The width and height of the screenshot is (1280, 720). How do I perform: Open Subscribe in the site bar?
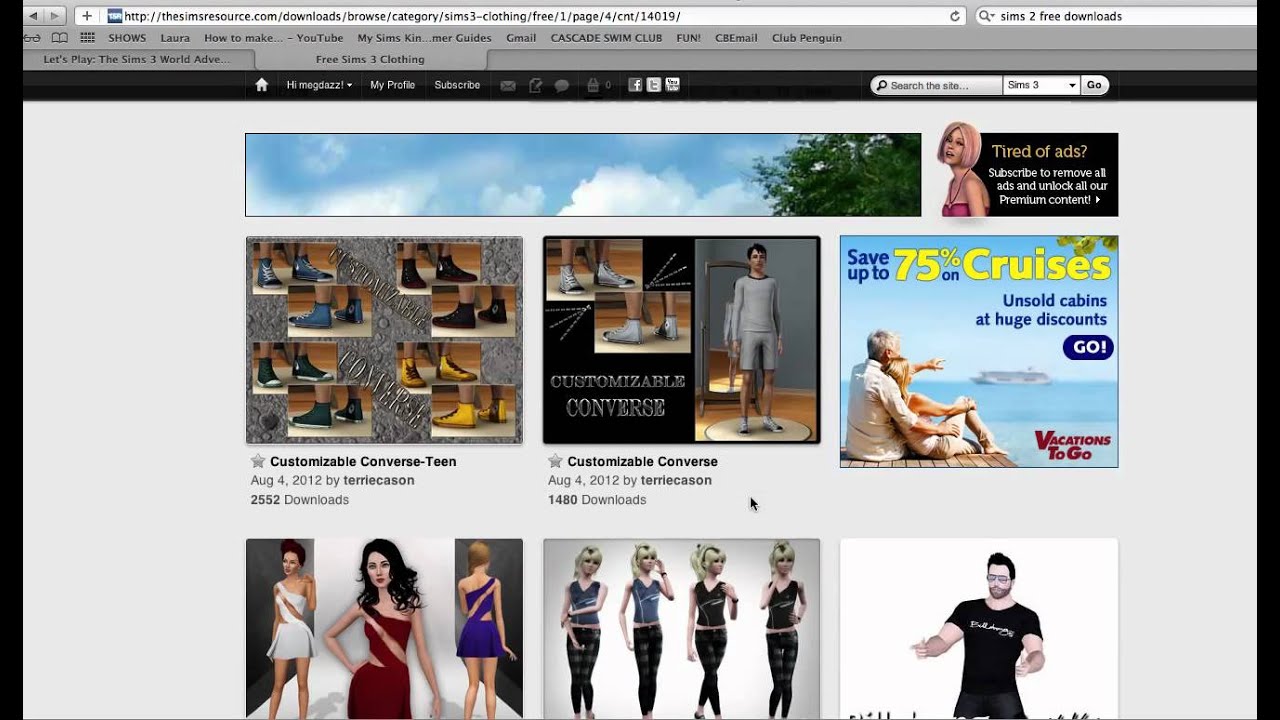coord(457,85)
